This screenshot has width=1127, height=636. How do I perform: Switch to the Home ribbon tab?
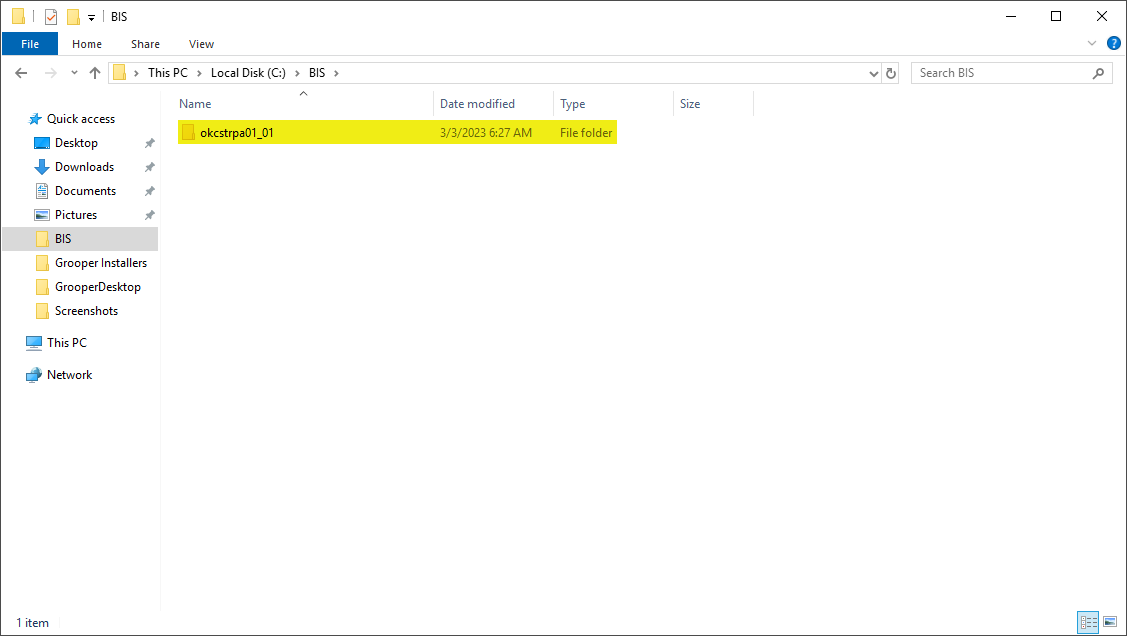point(87,44)
